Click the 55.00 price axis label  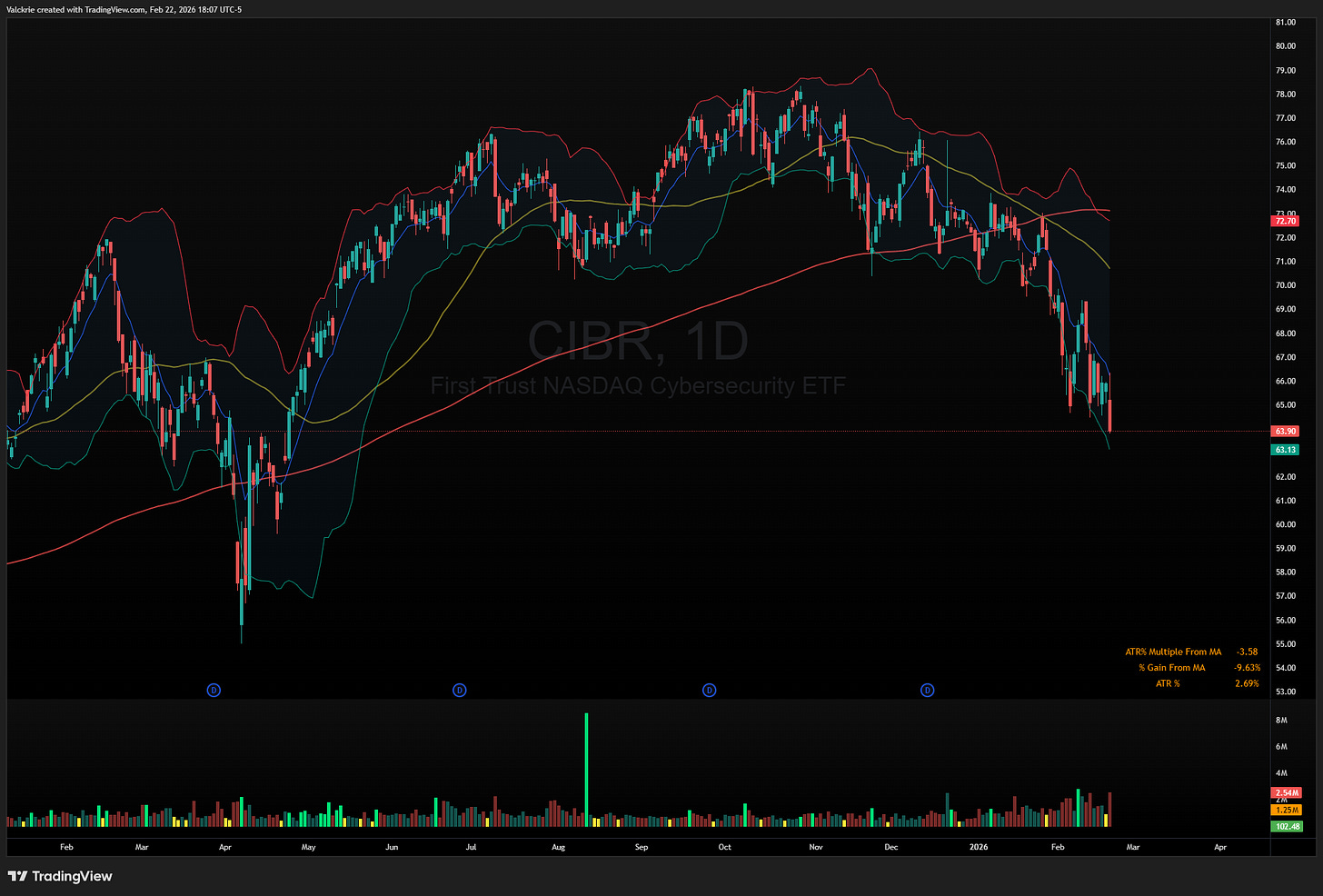1286,644
